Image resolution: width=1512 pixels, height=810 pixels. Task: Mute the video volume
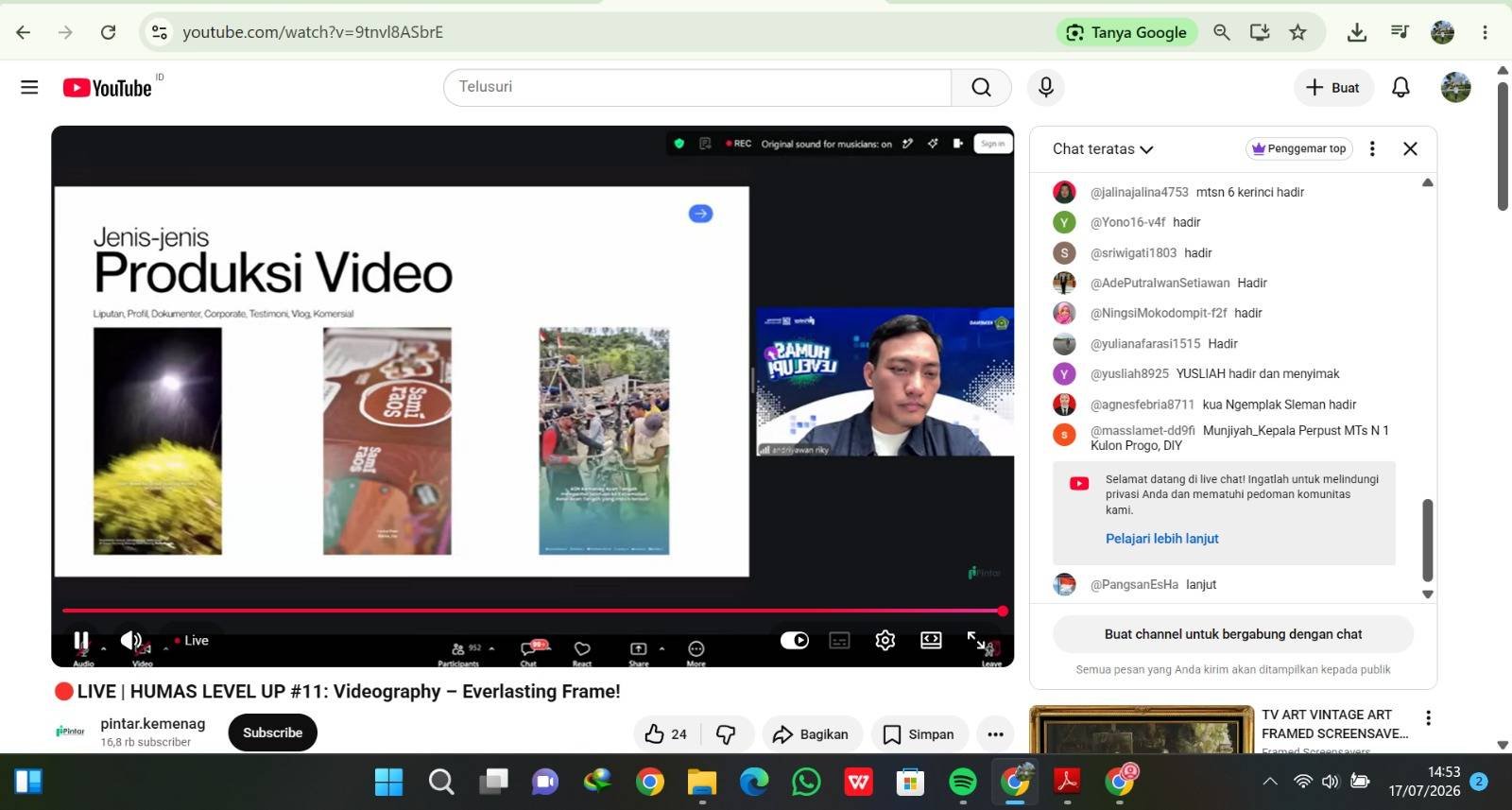(x=131, y=640)
